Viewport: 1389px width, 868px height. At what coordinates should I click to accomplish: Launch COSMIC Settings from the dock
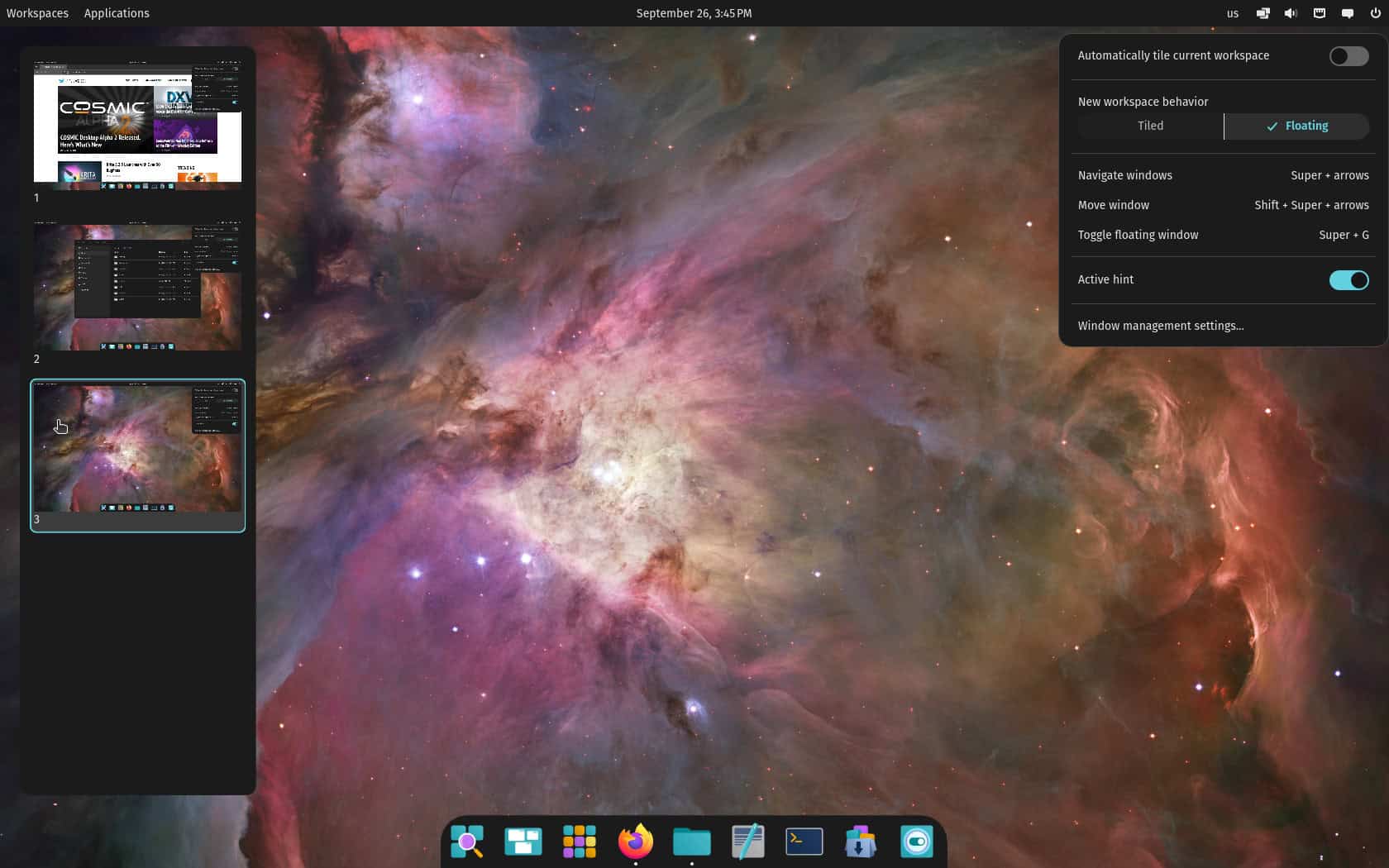(x=916, y=842)
